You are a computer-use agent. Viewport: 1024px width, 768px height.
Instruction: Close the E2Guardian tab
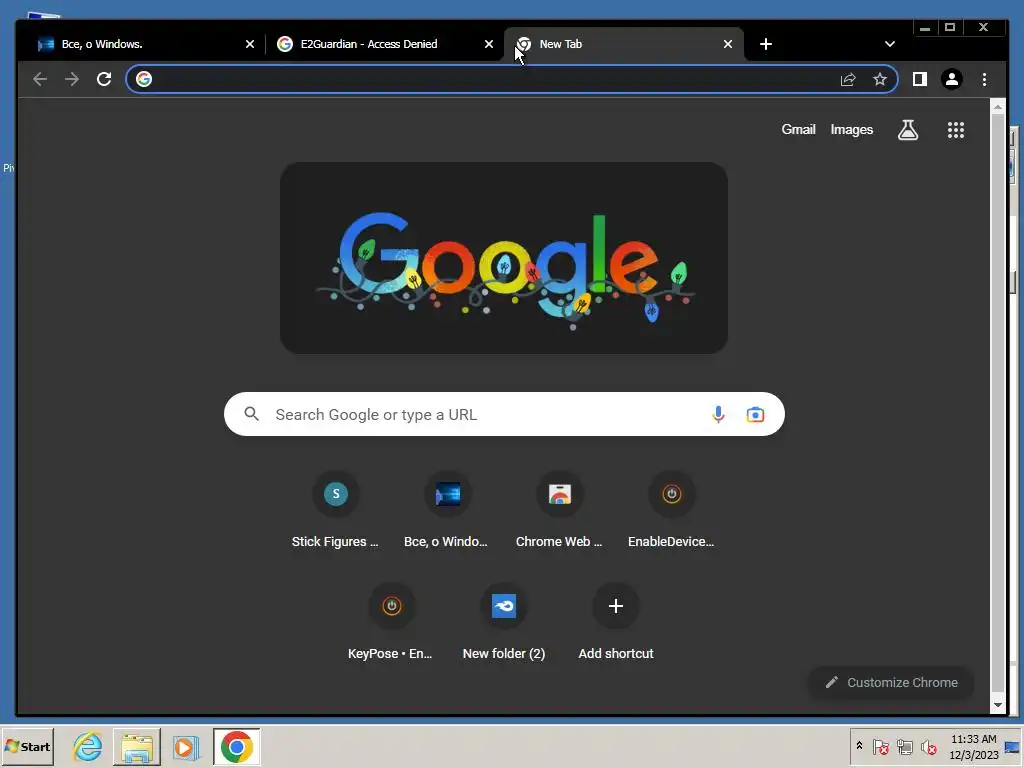coord(488,44)
